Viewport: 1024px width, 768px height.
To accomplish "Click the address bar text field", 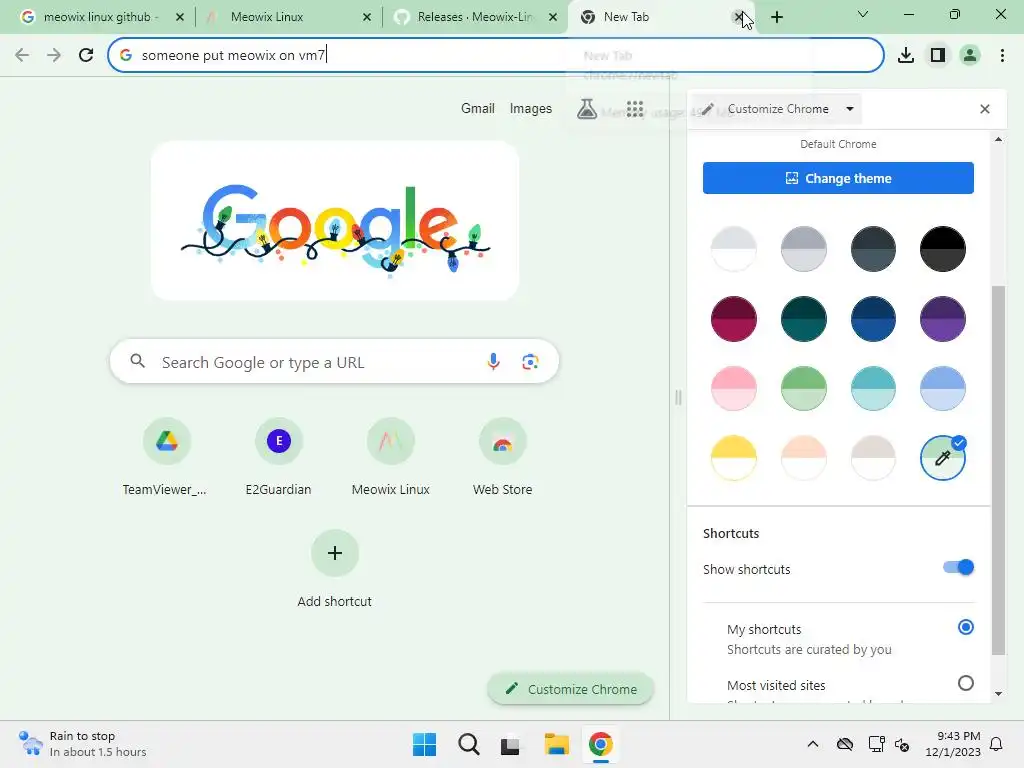I will tap(496, 56).
